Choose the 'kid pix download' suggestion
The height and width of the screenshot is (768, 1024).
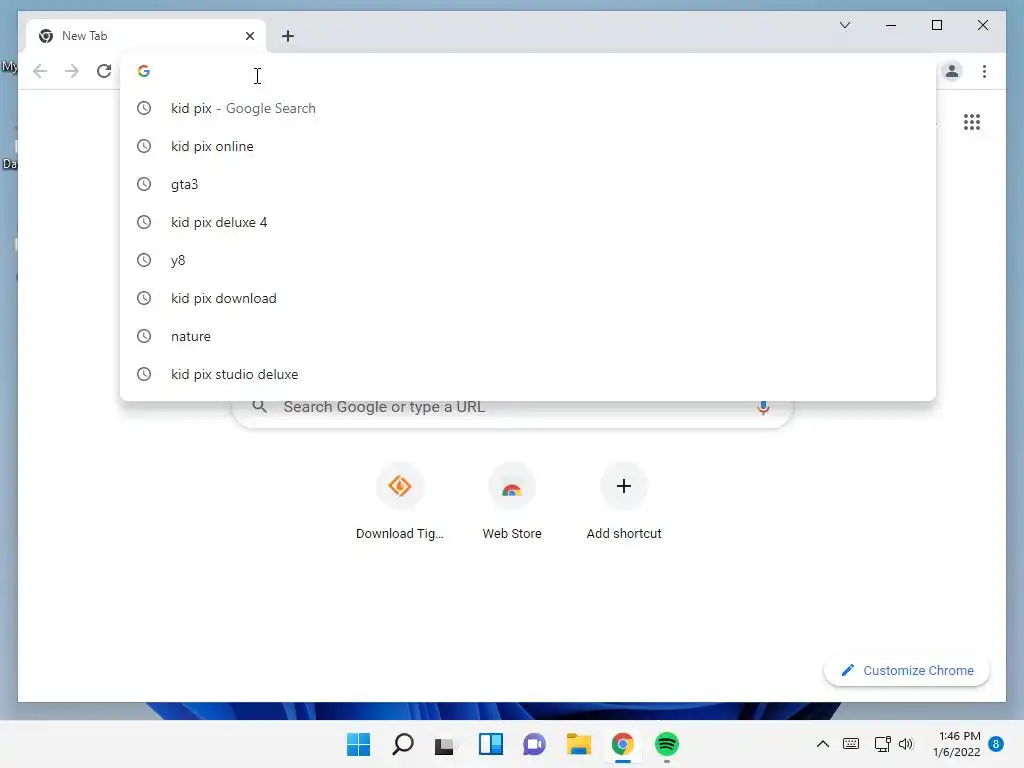[528, 298]
